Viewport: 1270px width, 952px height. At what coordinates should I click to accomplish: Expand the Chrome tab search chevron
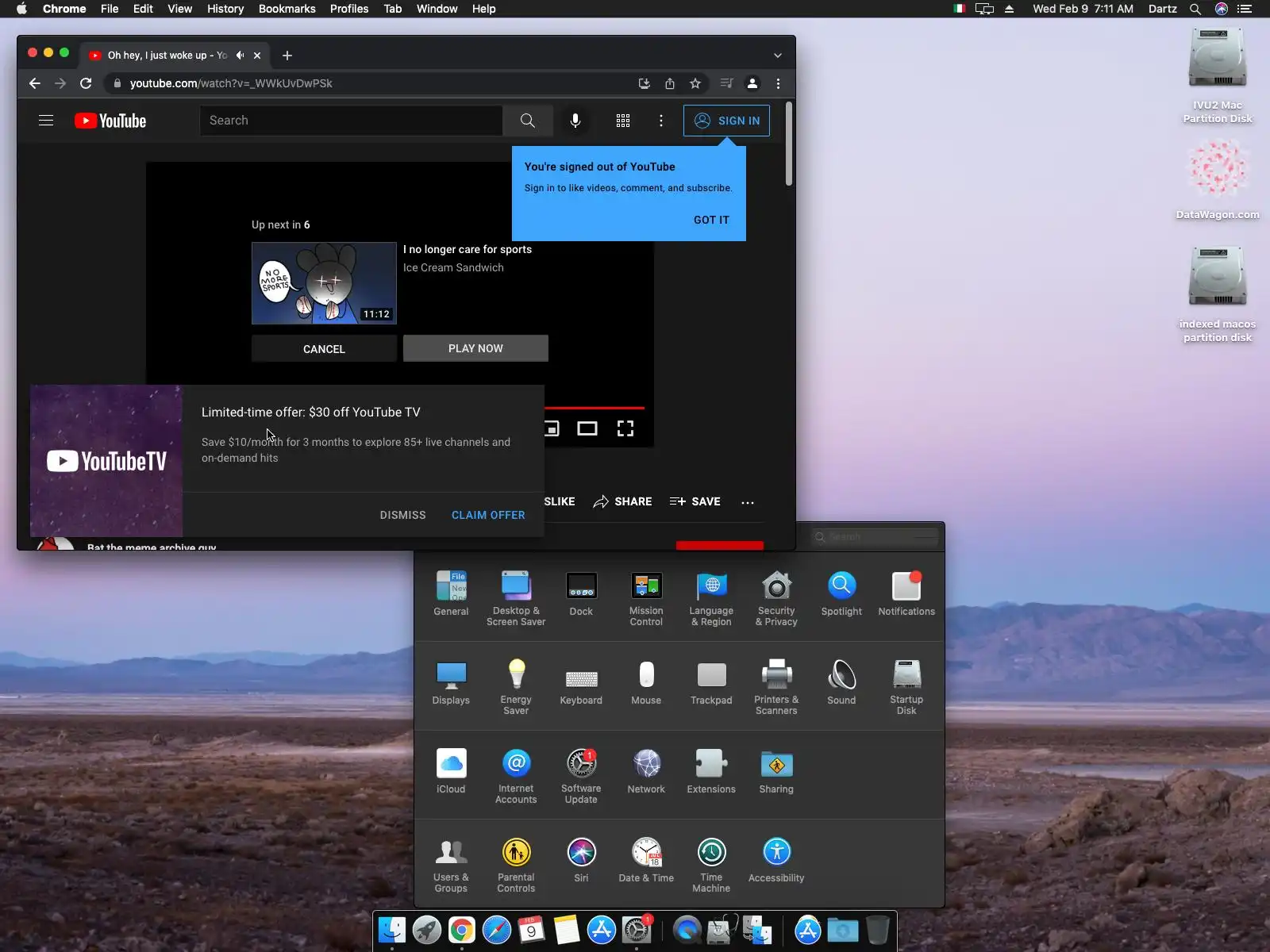point(778,56)
